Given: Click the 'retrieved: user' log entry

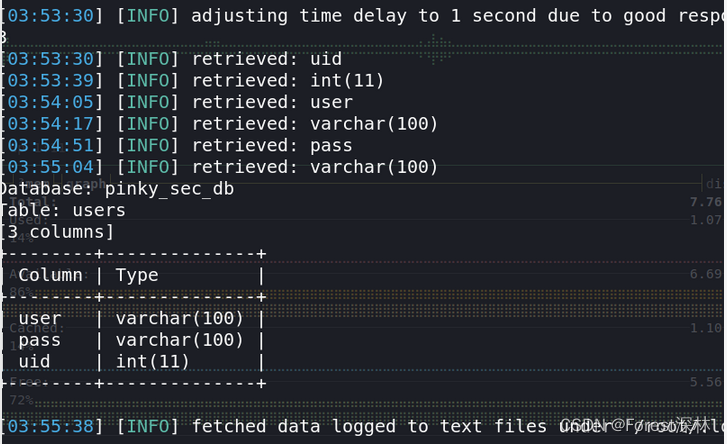Looking at the screenshot, I should pyautogui.click(x=273, y=102).
